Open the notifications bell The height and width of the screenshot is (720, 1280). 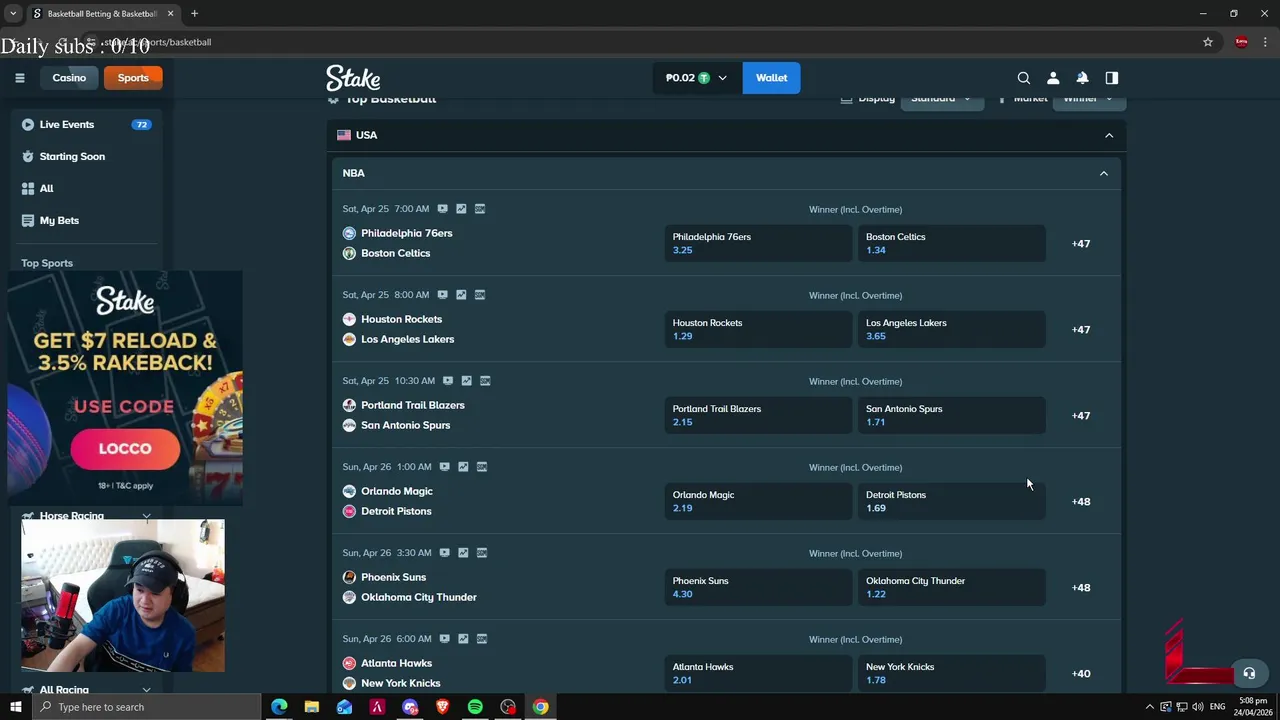click(x=1082, y=78)
